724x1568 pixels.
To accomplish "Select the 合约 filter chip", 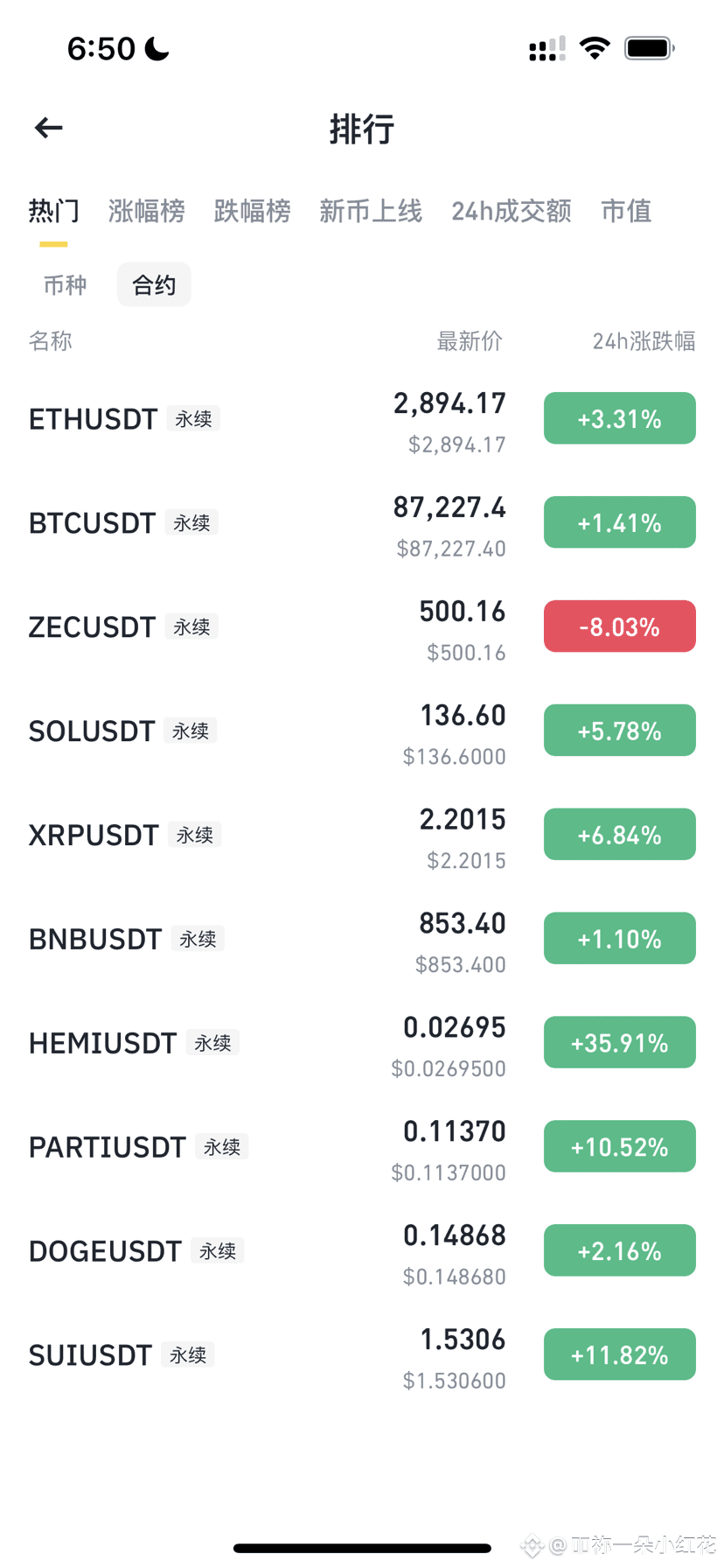I will (154, 284).
